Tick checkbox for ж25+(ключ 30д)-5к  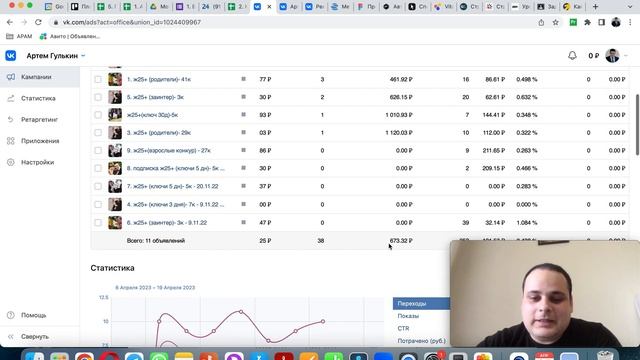point(98,115)
